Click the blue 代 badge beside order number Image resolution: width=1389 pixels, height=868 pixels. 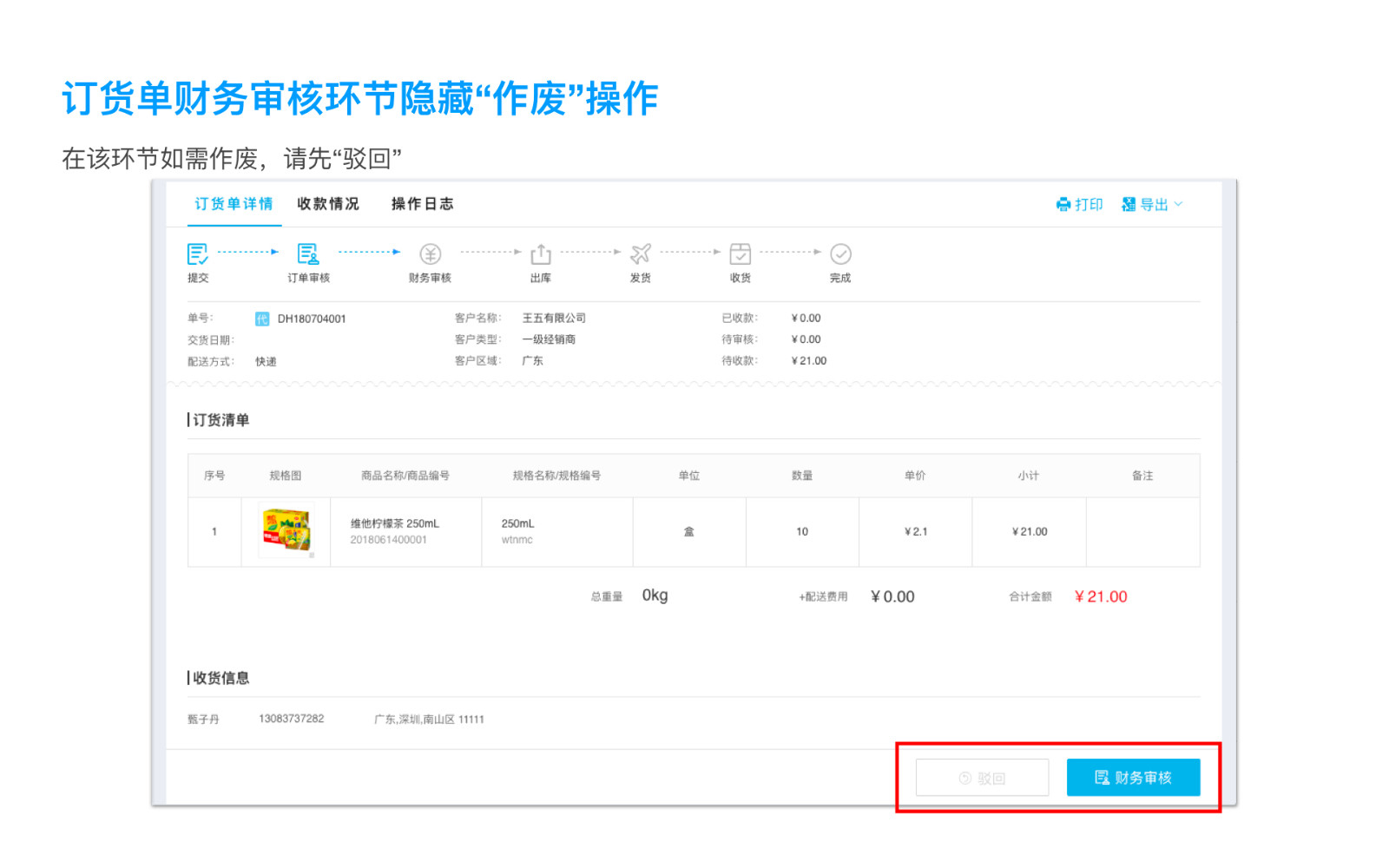[262, 319]
